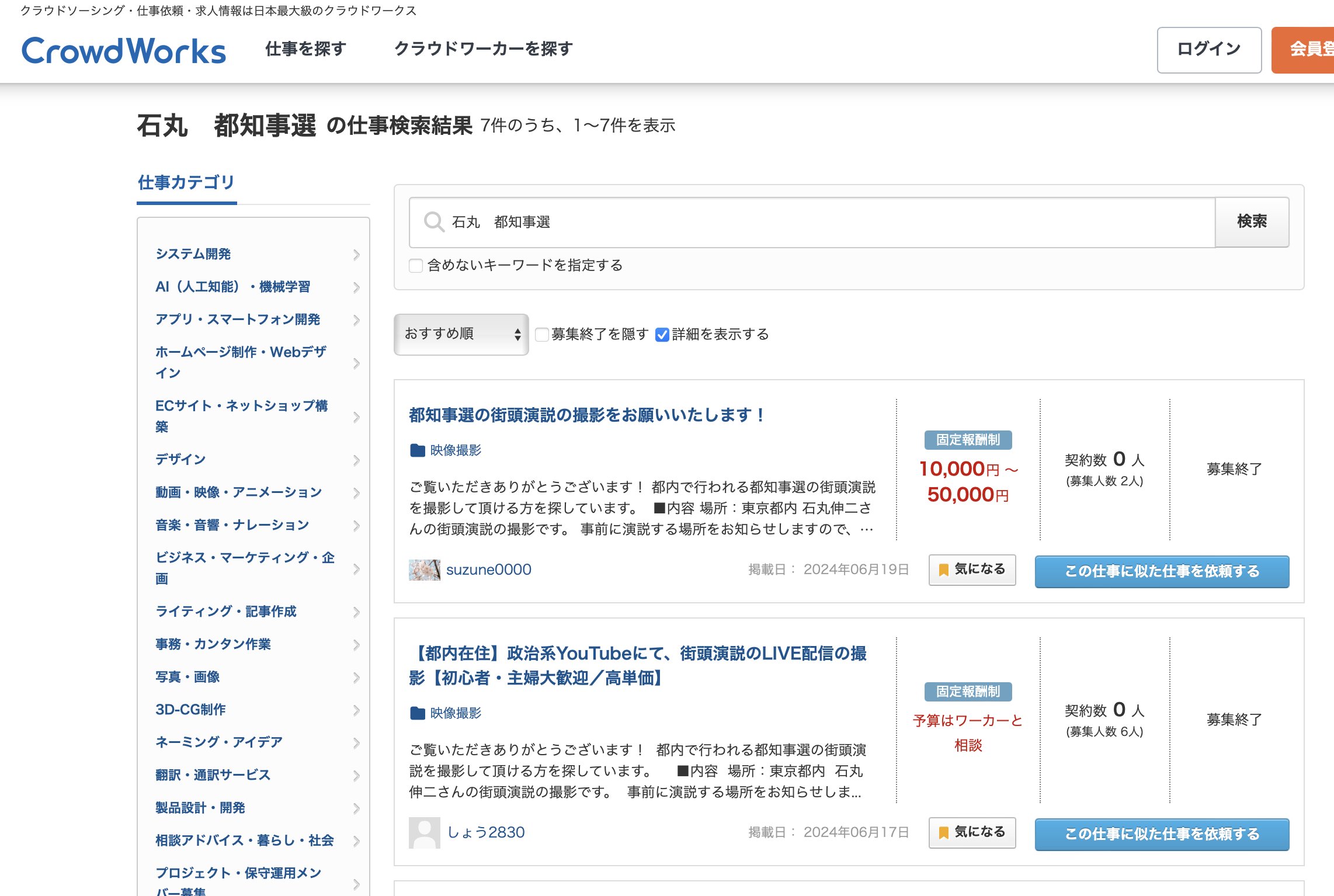1334x896 pixels.
Task: Open 仕事を探す in top navigation
Action: click(x=305, y=49)
